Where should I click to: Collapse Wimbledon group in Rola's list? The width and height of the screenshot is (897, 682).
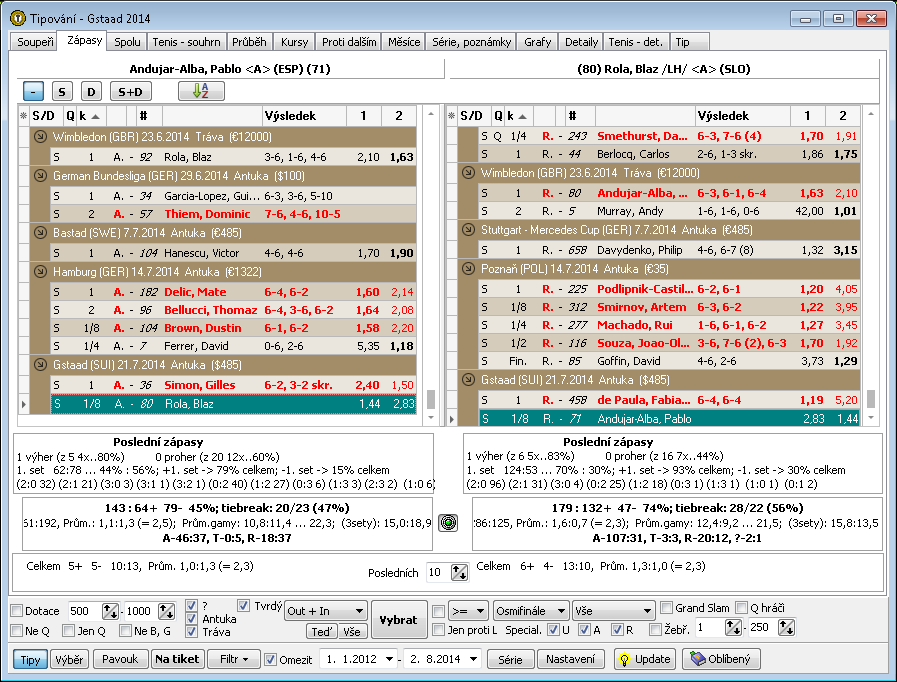coord(468,173)
